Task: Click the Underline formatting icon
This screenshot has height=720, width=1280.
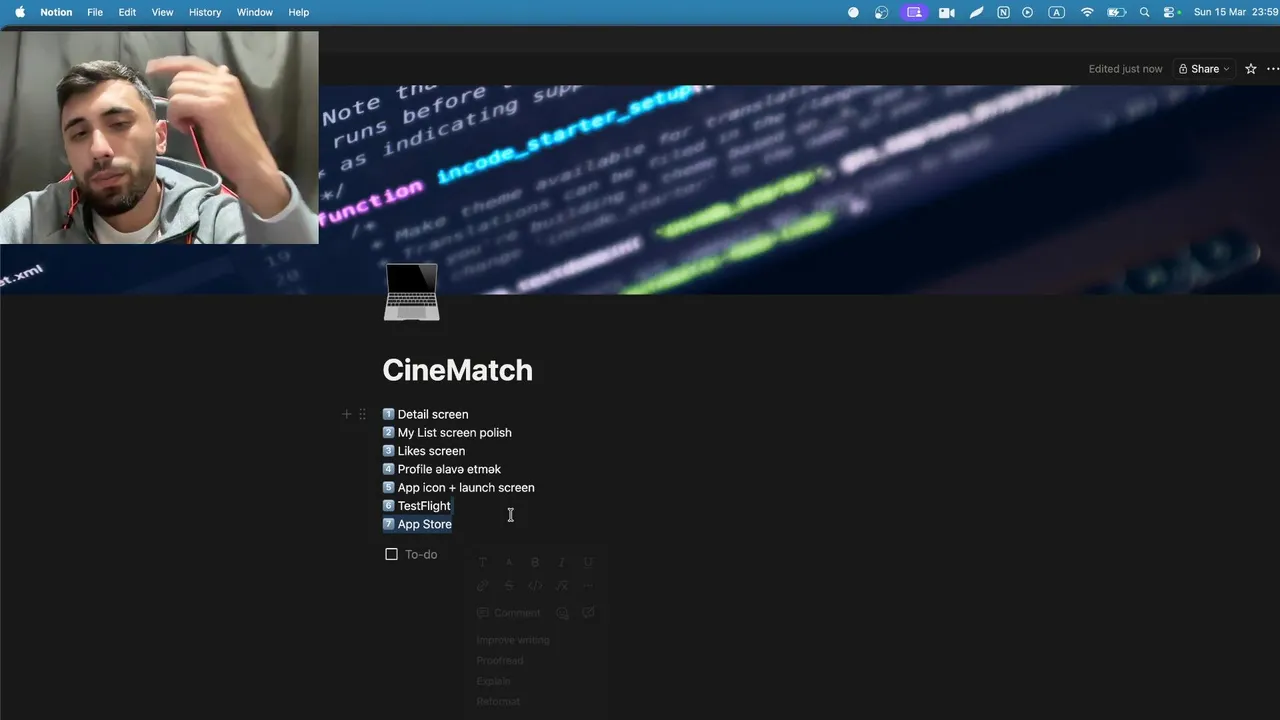Action: tap(588, 562)
